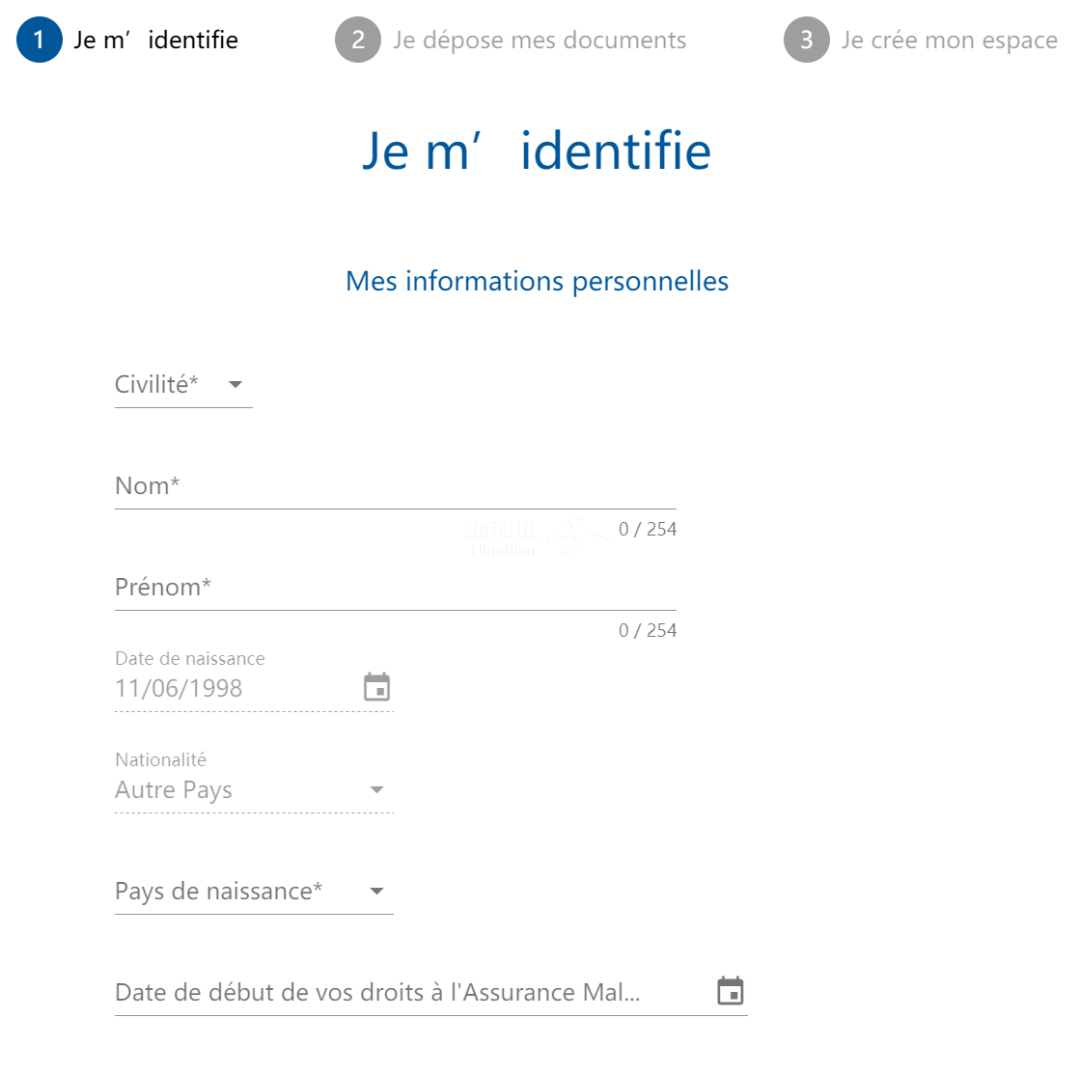The width and height of the screenshot is (1080, 1073).
Task: Click the step 3 number circle
Action: click(x=806, y=40)
